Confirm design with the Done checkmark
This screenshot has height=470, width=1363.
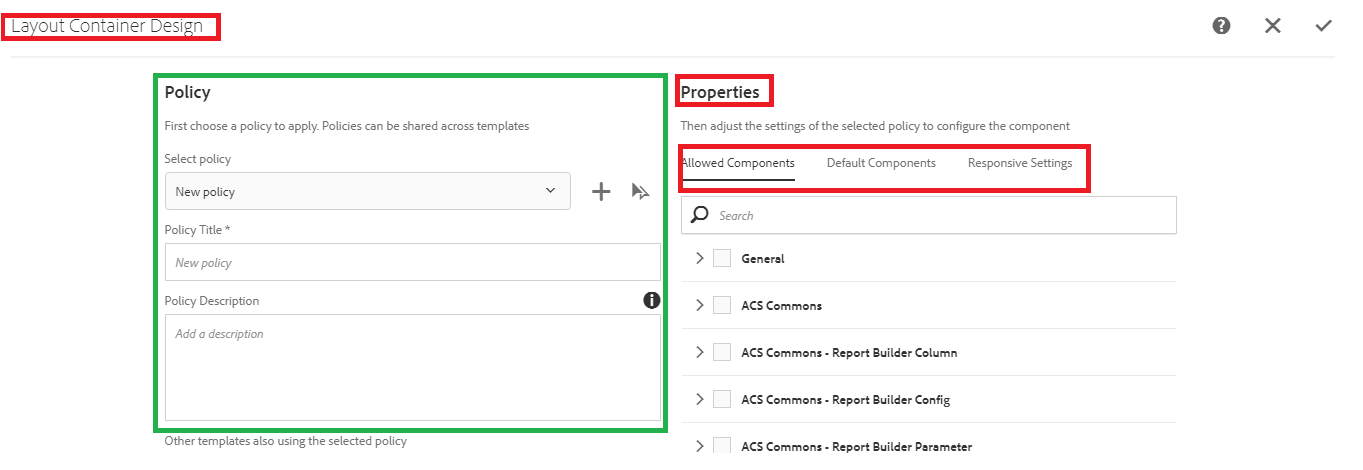click(1323, 26)
